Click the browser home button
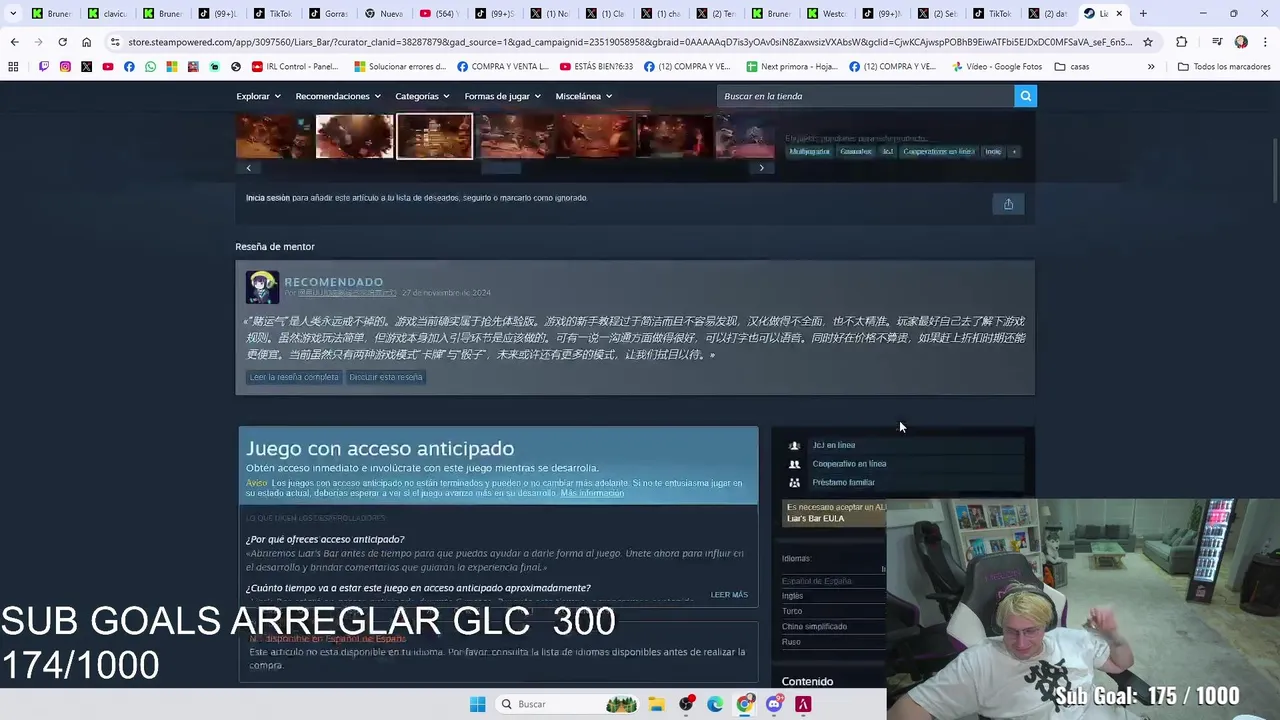 tap(86, 42)
